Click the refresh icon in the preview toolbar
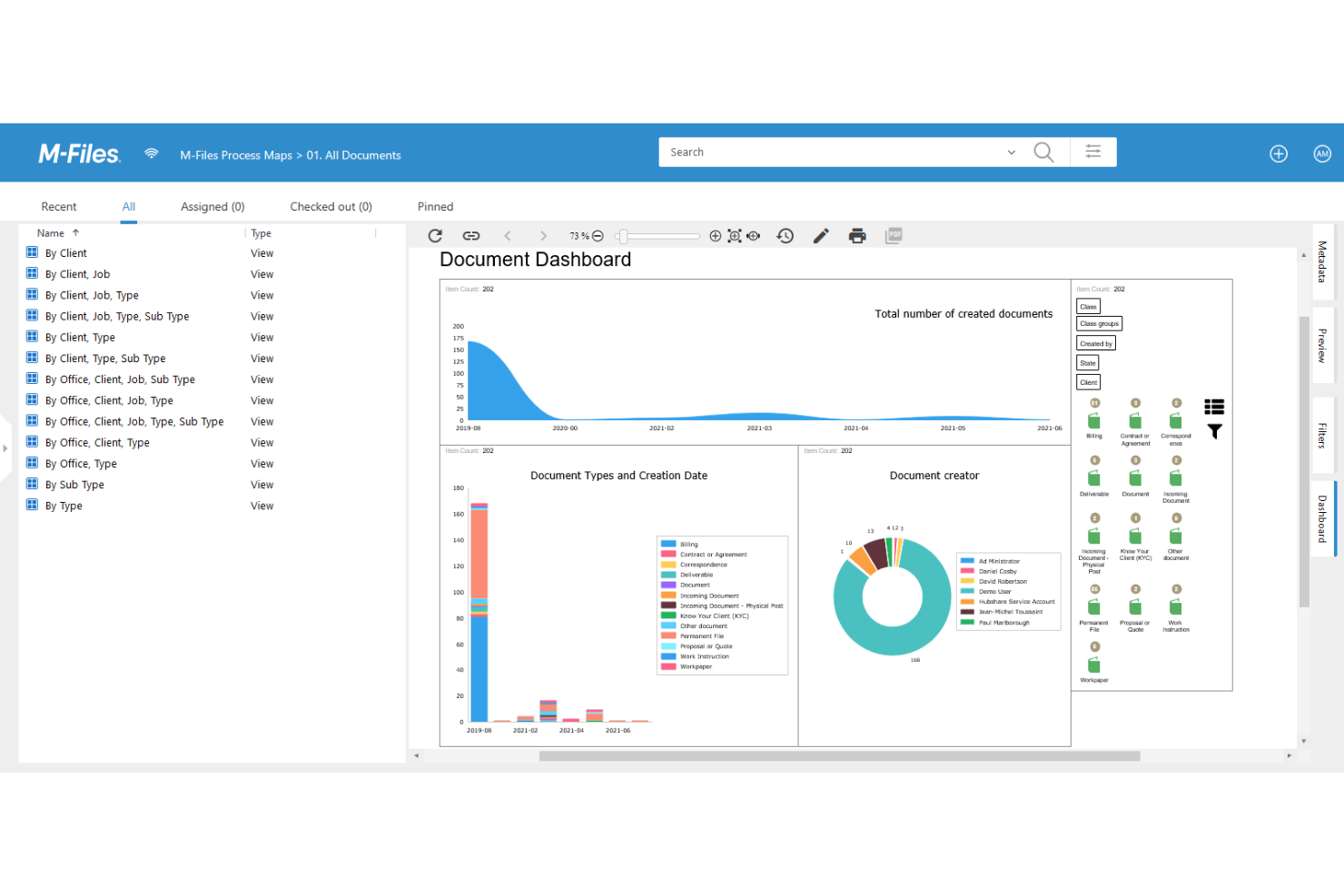The image size is (1344, 896). (x=435, y=235)
